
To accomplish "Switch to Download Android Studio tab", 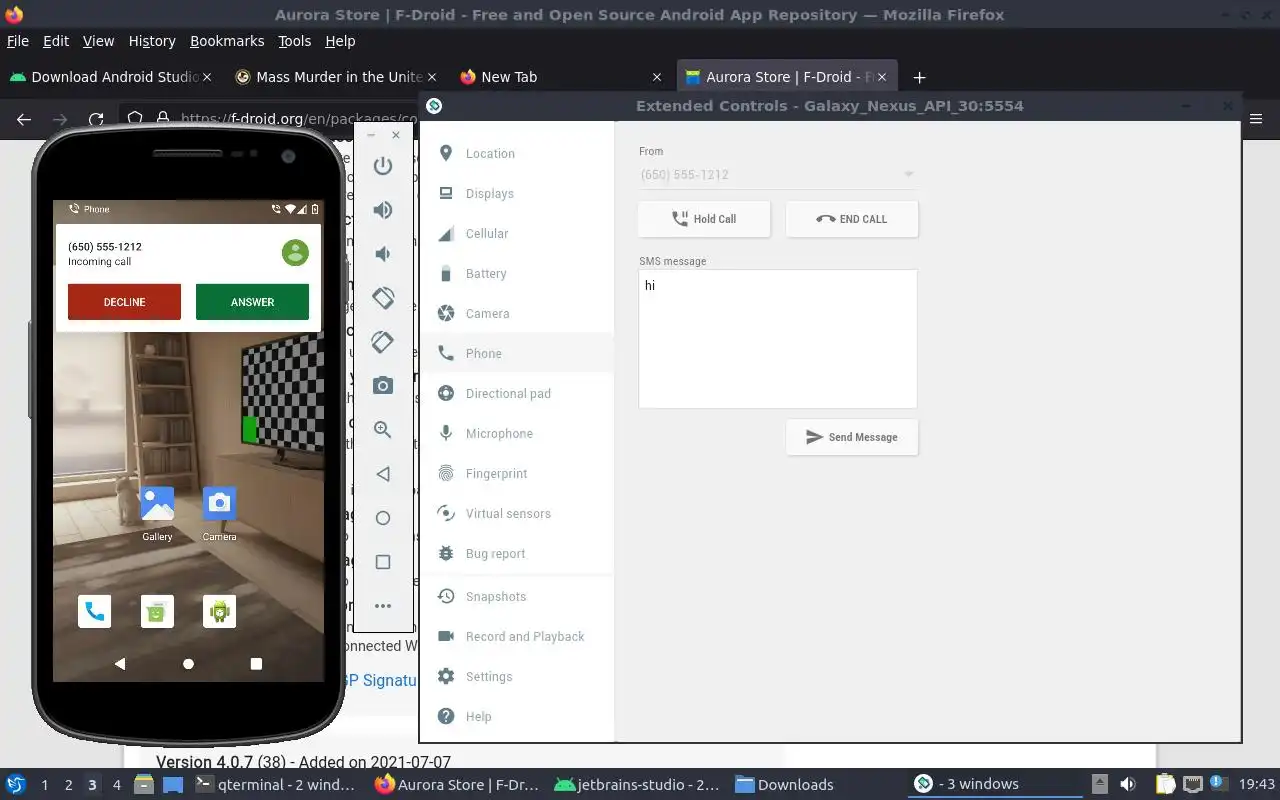I will (x=110, y=77).
